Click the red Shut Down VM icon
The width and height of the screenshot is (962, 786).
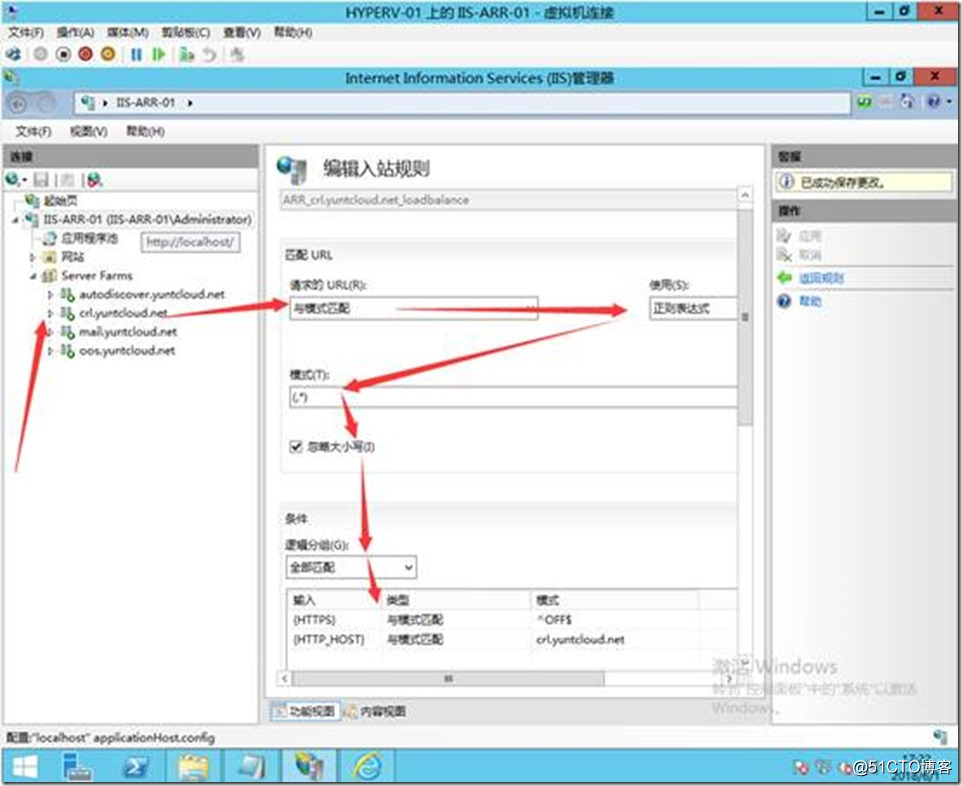(85, 55)
